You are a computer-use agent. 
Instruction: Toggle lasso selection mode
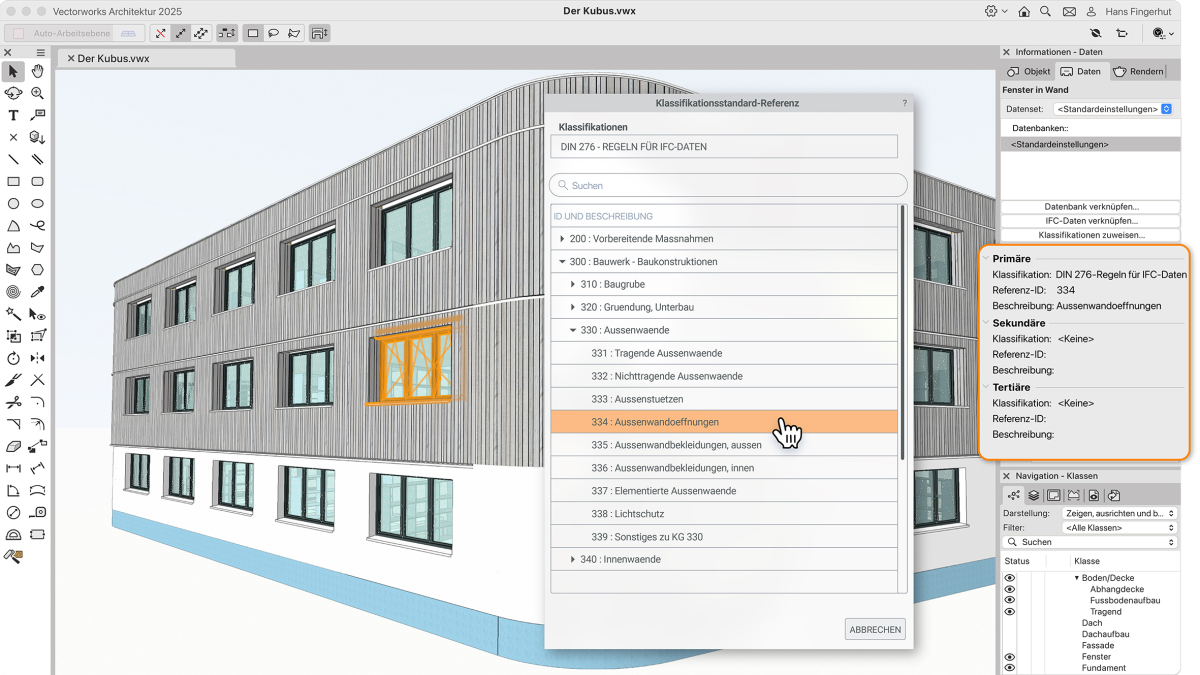click(273, 33)
